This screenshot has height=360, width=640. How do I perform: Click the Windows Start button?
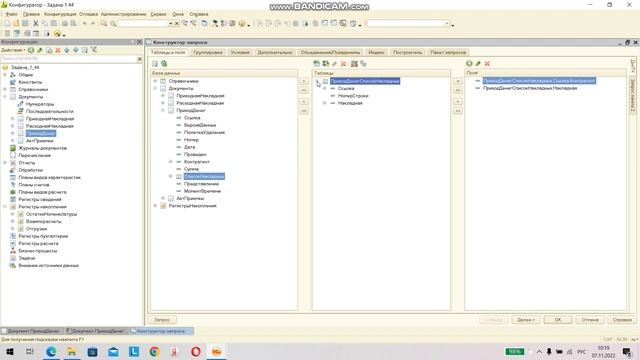(x=10, y=351)
